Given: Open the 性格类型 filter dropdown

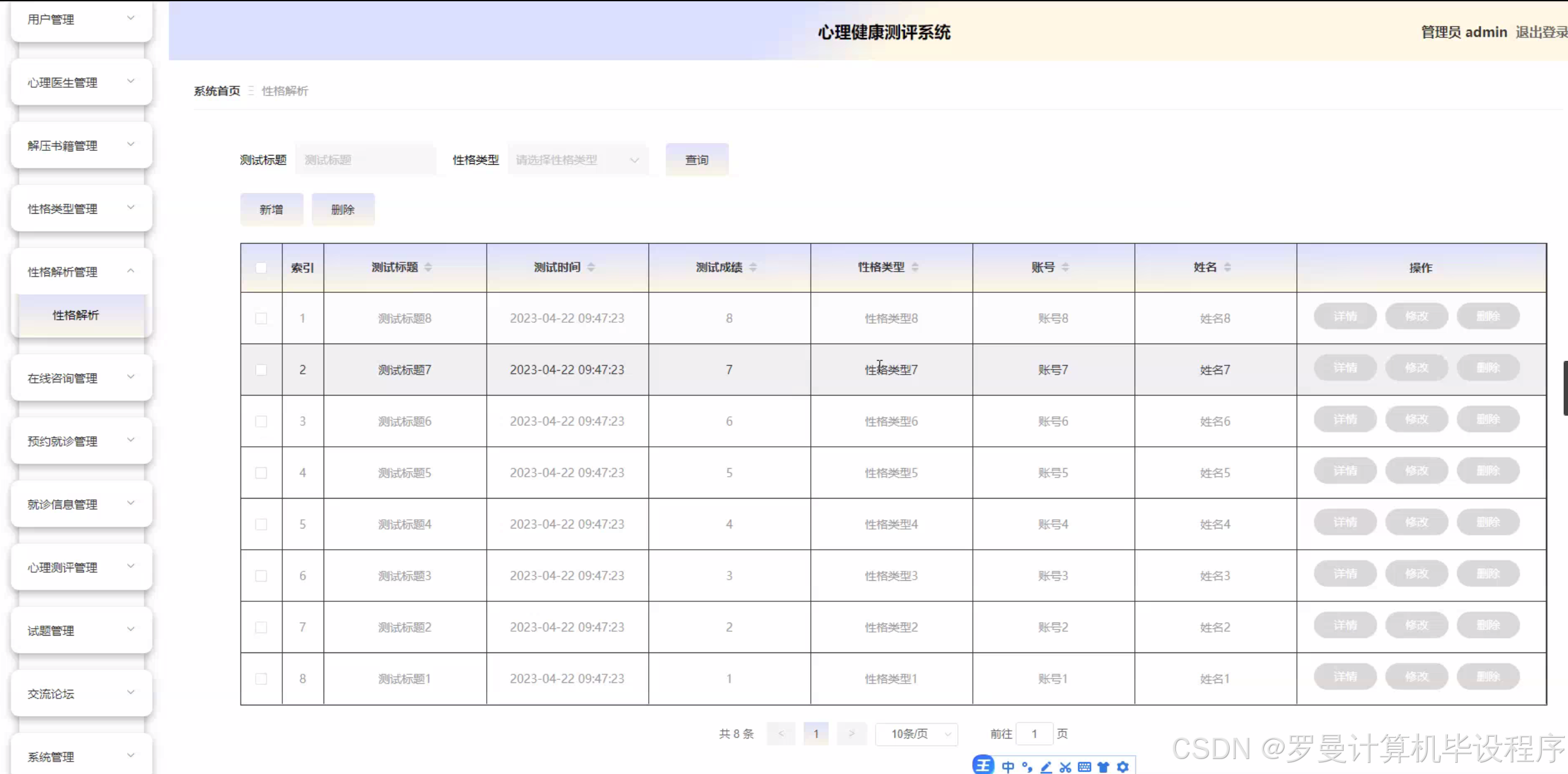Looking at the screenshot, I should coord(577,160).
